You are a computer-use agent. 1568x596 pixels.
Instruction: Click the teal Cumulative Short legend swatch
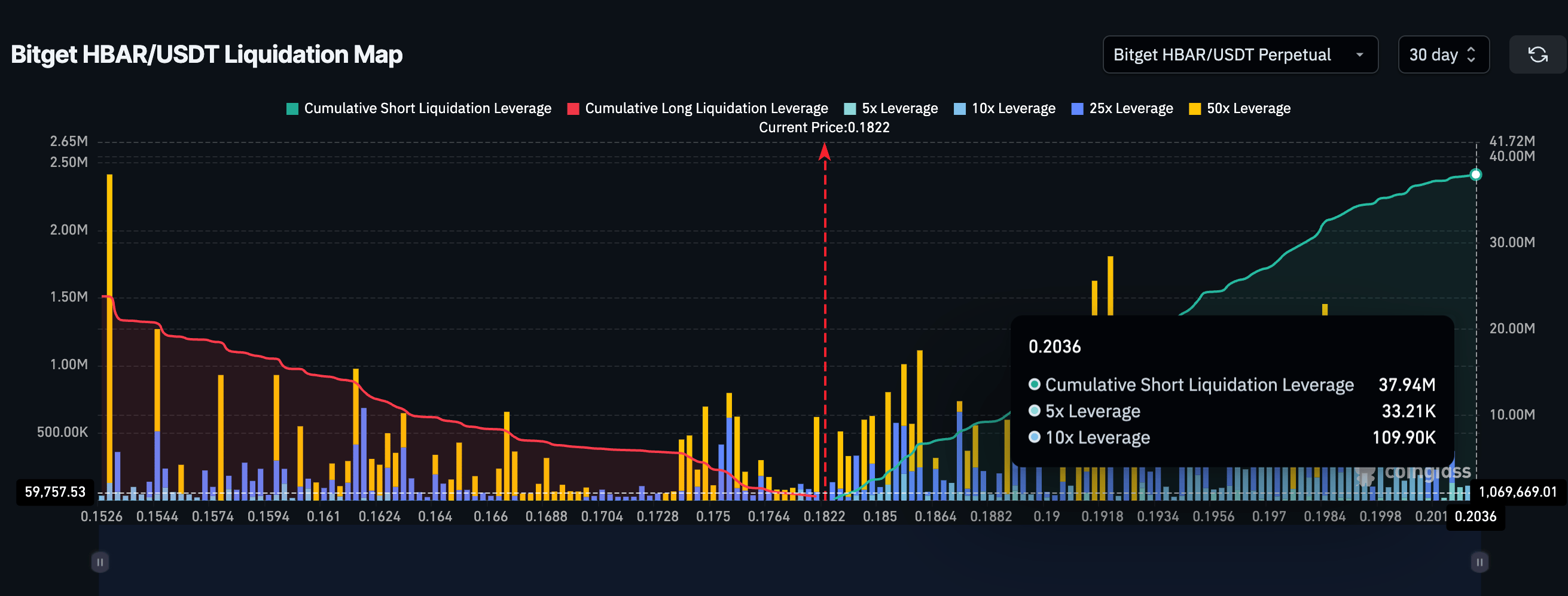click(292, 109)
